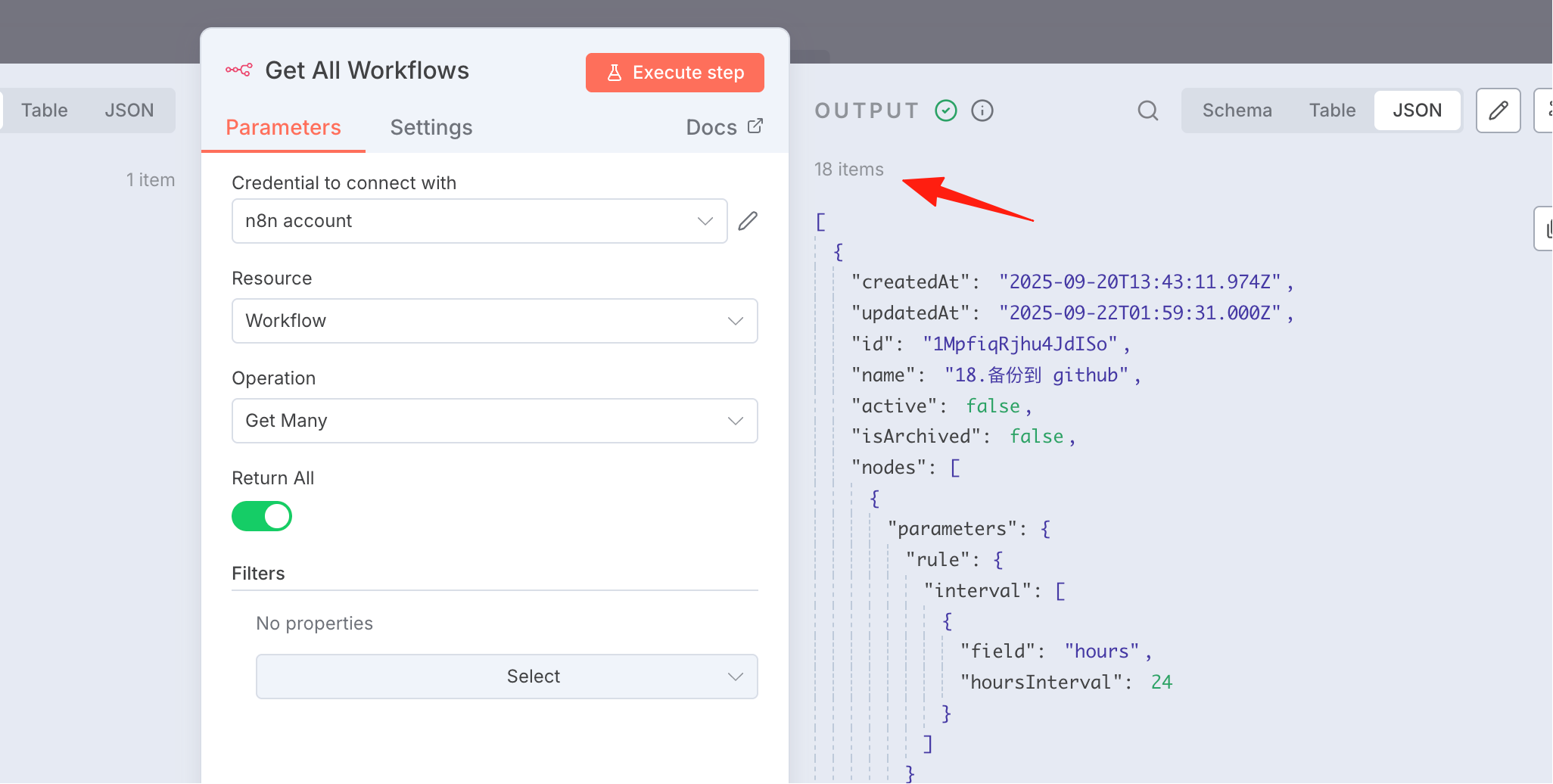The width and height of the screenshot is (1553, 784).
Task: Switch to the Settings tab
Action: (x=431, y=127)
